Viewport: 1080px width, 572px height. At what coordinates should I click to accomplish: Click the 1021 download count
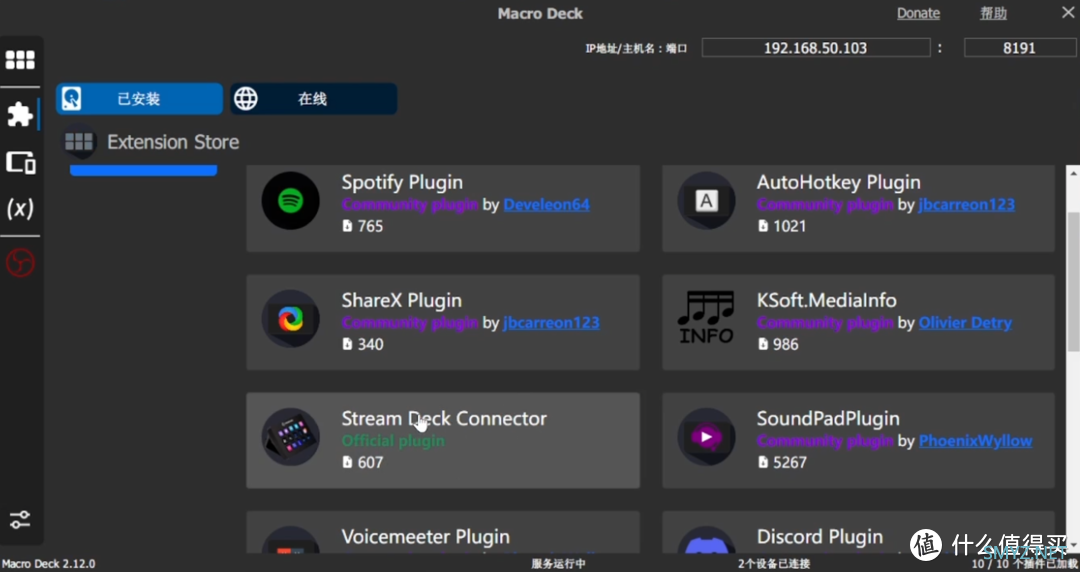[x=789, y=226]
